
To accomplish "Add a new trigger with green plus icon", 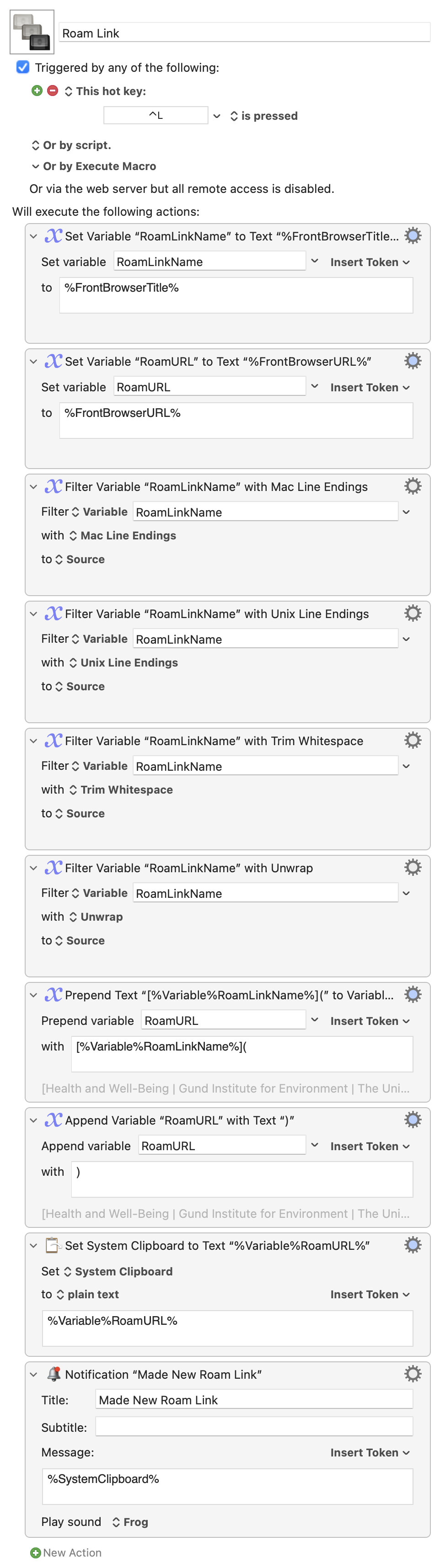I will [37, 91].
